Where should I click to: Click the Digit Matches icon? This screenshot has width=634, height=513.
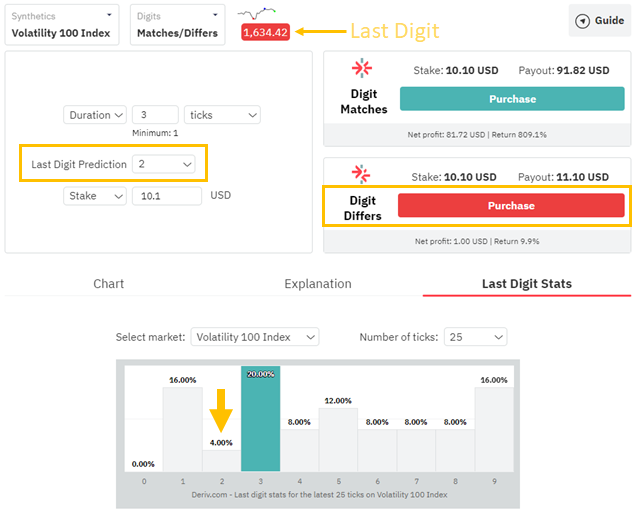pyautogui.click(x=362, y=68)
